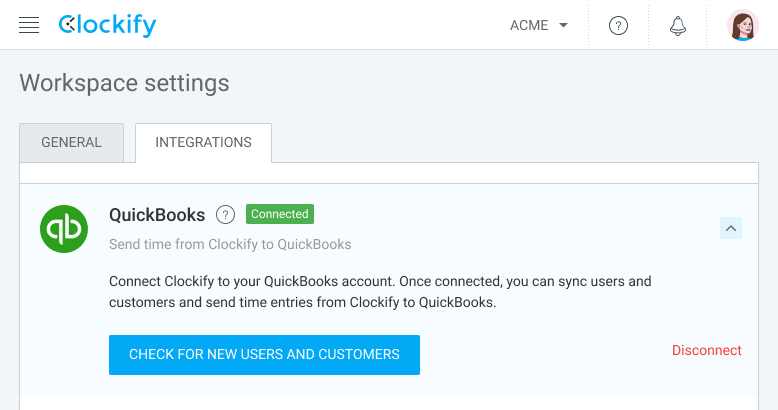This screenshot has width=778, height=410.
Task: Click the Clockify logo
Action: pyautogui.click(x=107, y=25)
